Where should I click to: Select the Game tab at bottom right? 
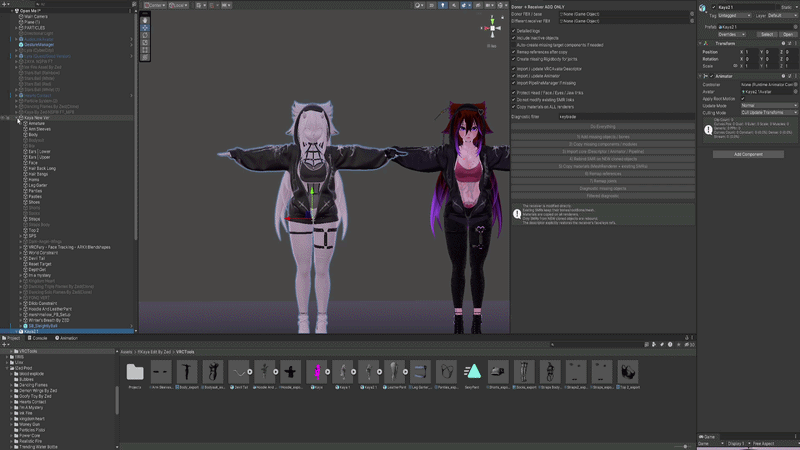[x=707, y=437]
